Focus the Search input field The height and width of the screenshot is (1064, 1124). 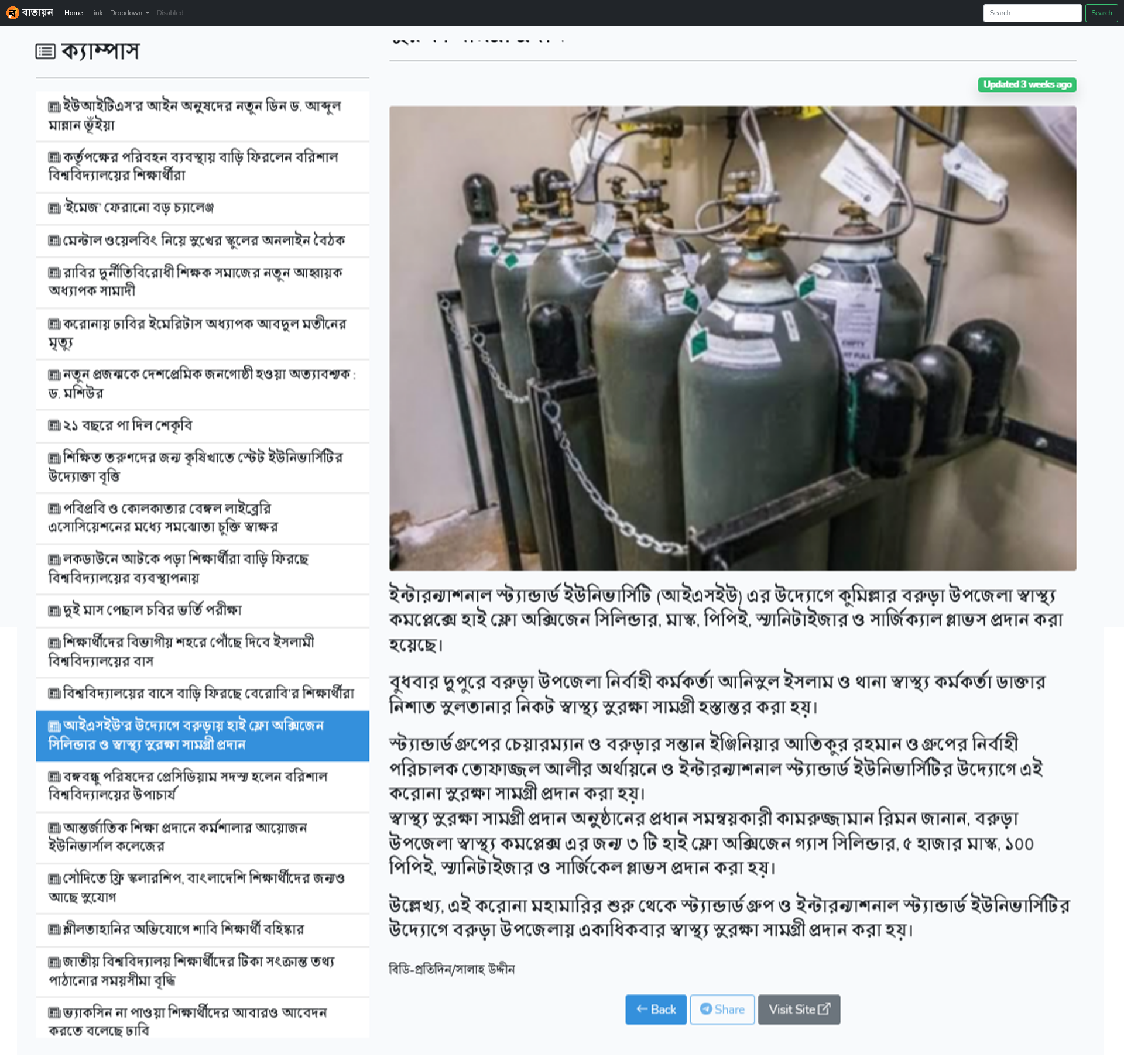[x=1032, y=13]
